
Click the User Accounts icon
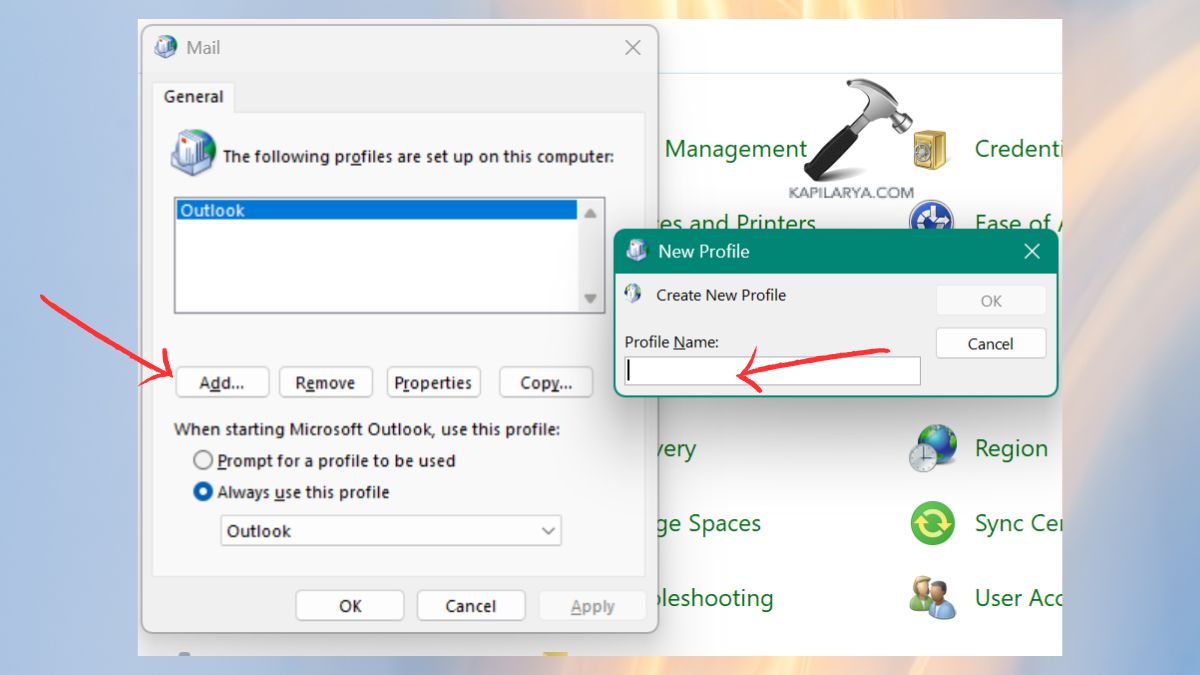click(x=931, y=597)
